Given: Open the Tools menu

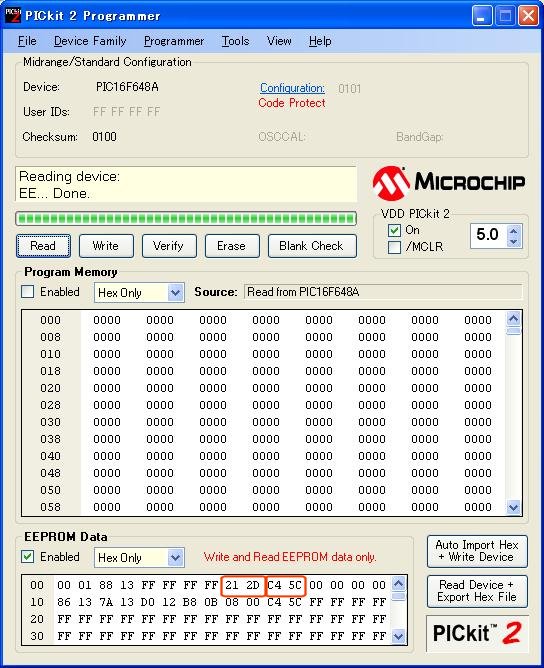Looking at the screenshot, I should tap(235, 41).
